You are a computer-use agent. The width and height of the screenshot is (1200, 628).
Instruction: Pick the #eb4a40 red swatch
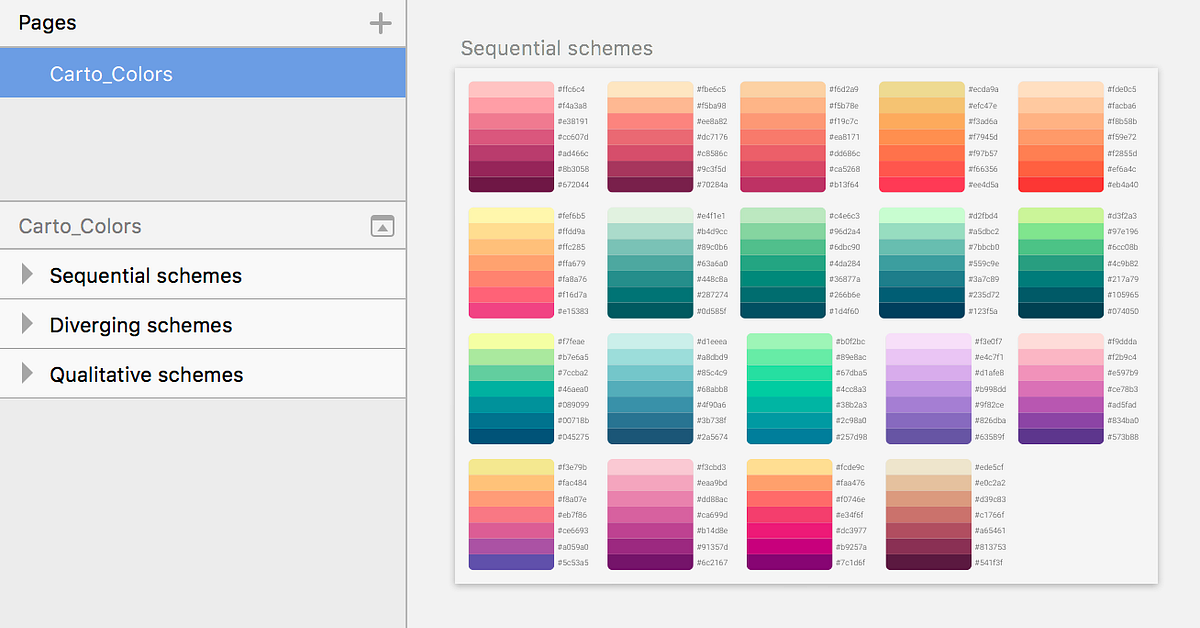point(1061,184)
